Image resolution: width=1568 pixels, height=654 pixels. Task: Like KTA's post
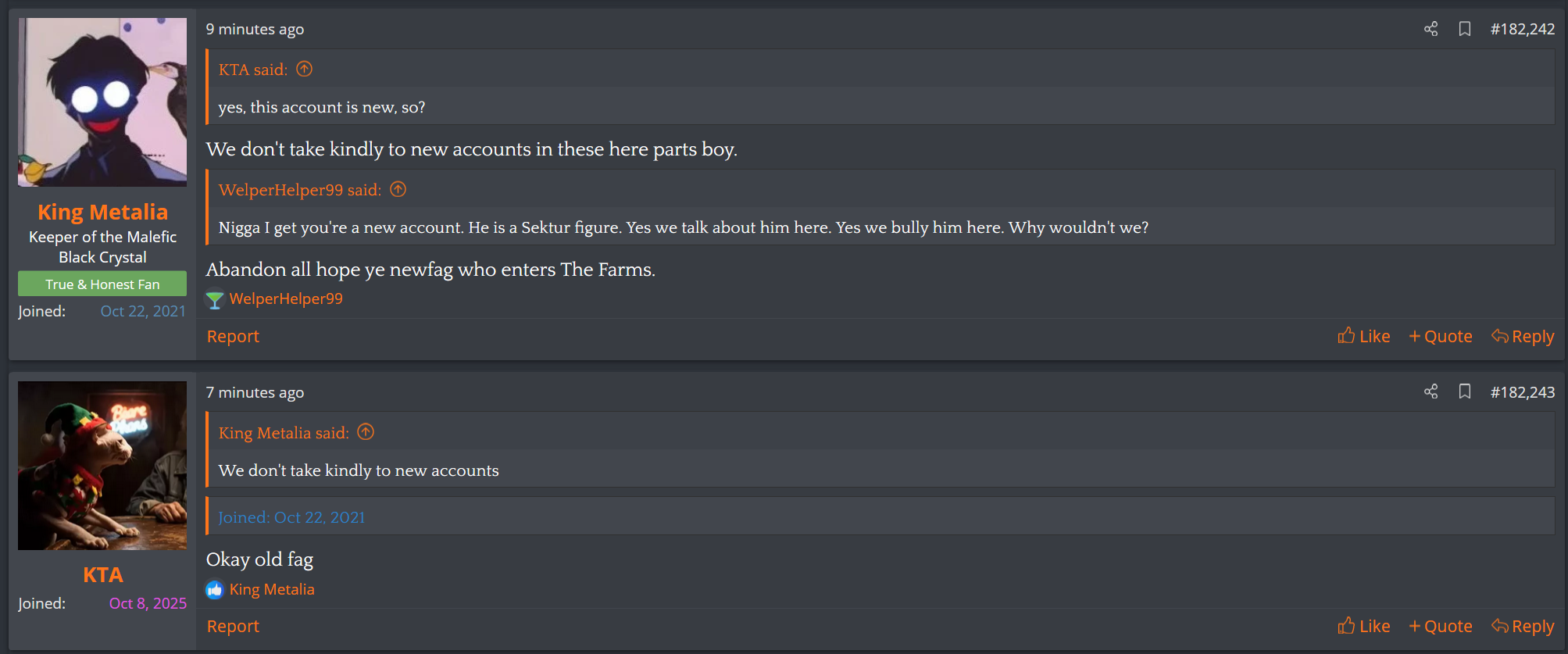(1364, 626)
